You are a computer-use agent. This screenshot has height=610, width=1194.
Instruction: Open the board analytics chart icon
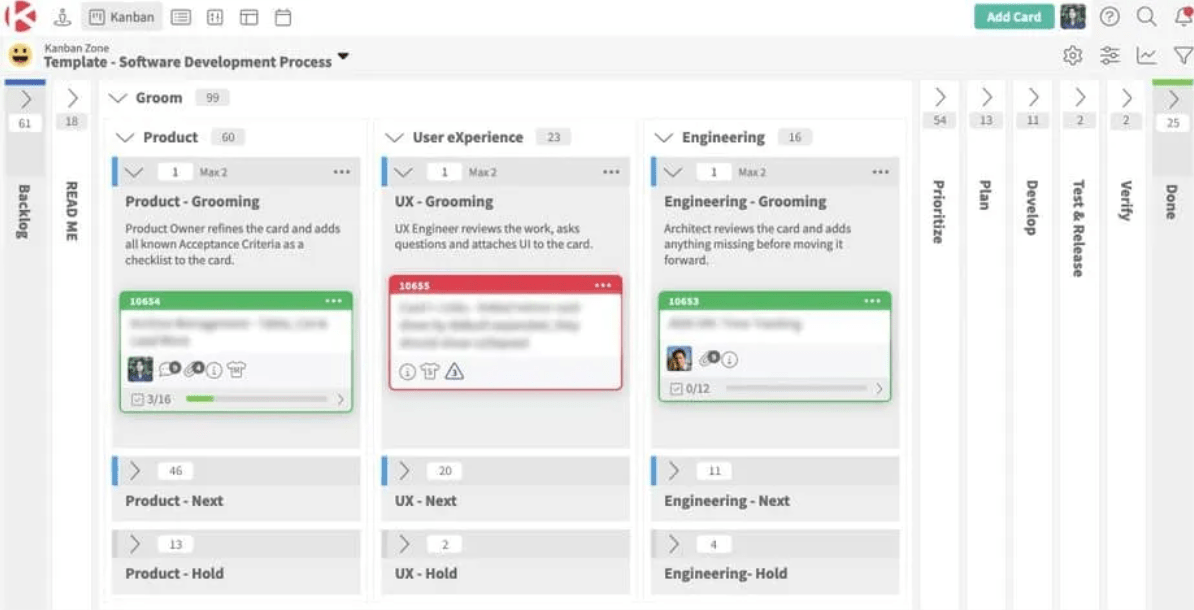pos(1146,56)
